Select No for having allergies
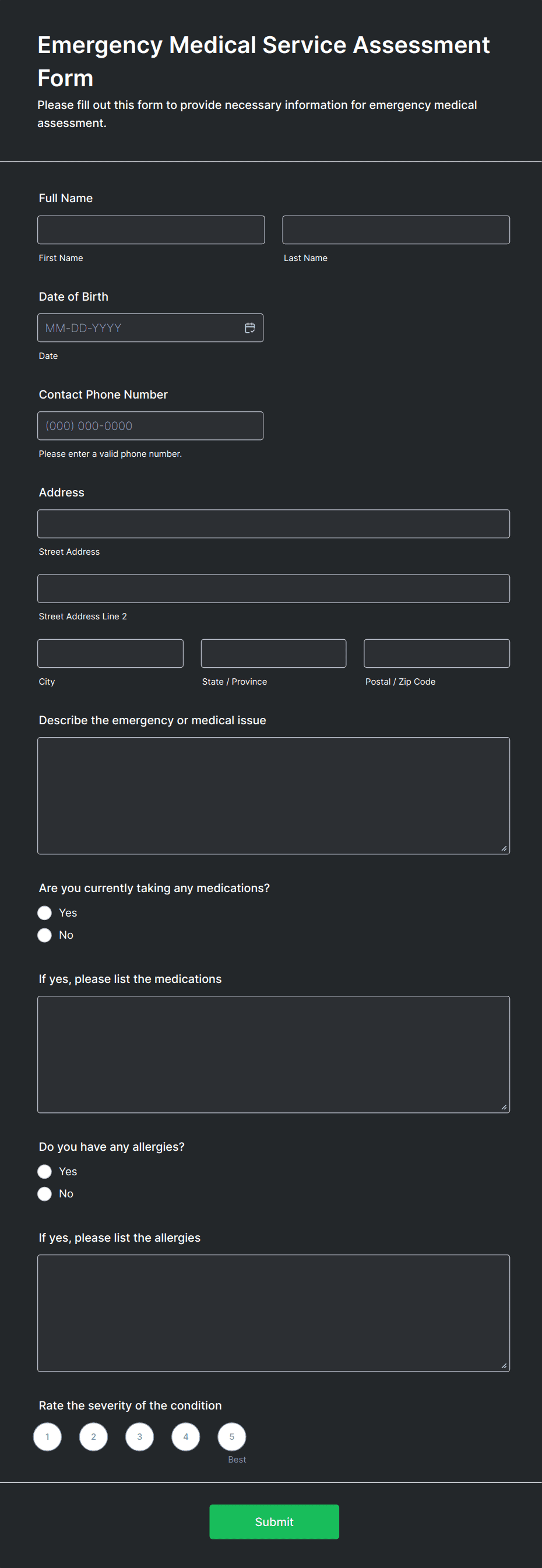Image resolution: width=542 pixels, height=1568 pixels. pos(44,1194)
